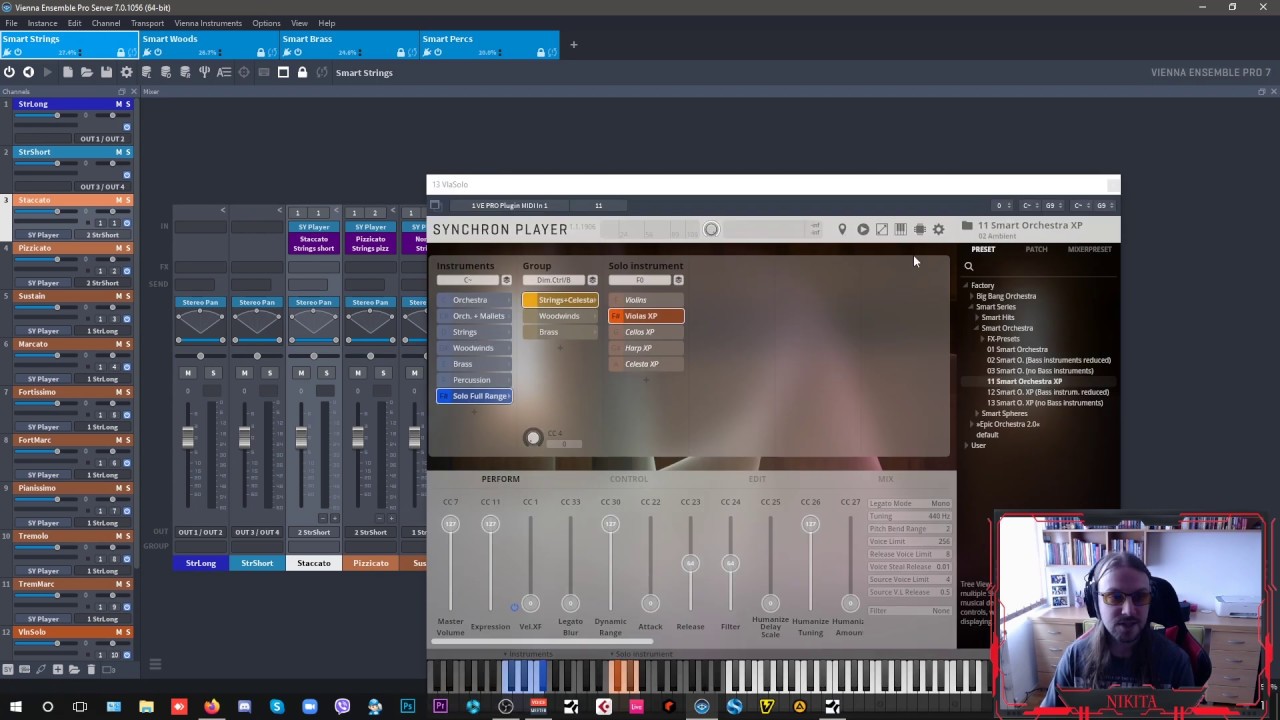This screenshot has height=720, width=1280.
Task: Click OUT 1 / OUT 2 on StrLong channel
Action: [x=102, y=139]
